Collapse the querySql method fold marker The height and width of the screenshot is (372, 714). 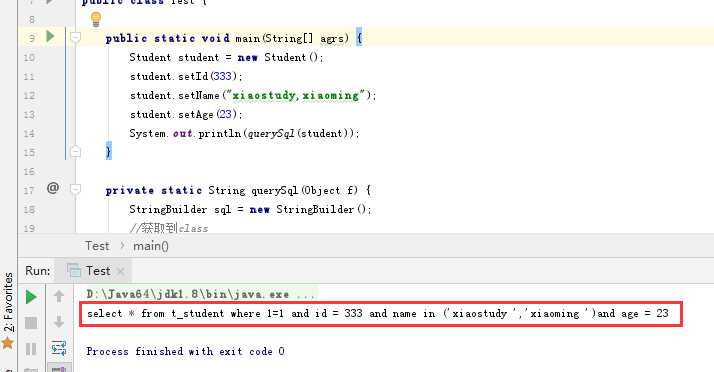point(76,189)
